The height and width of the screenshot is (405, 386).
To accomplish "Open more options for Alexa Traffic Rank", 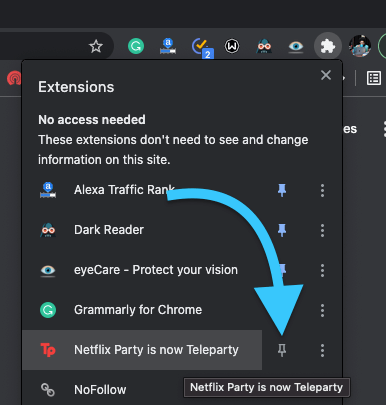I will (322, 190).
